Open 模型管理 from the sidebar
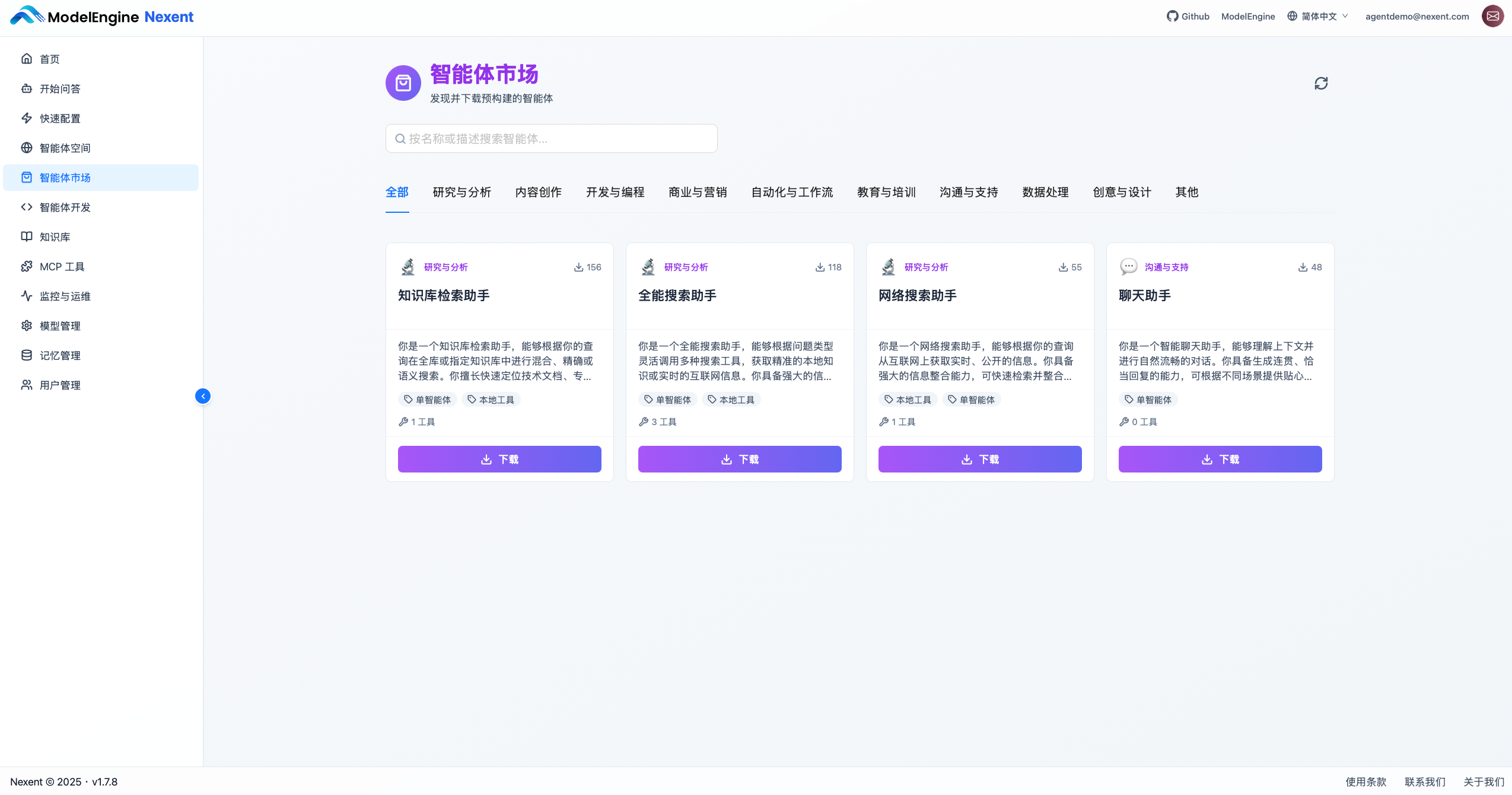Image resolution: width=1512 pixels, height=795 pixels. coord(60,326)
